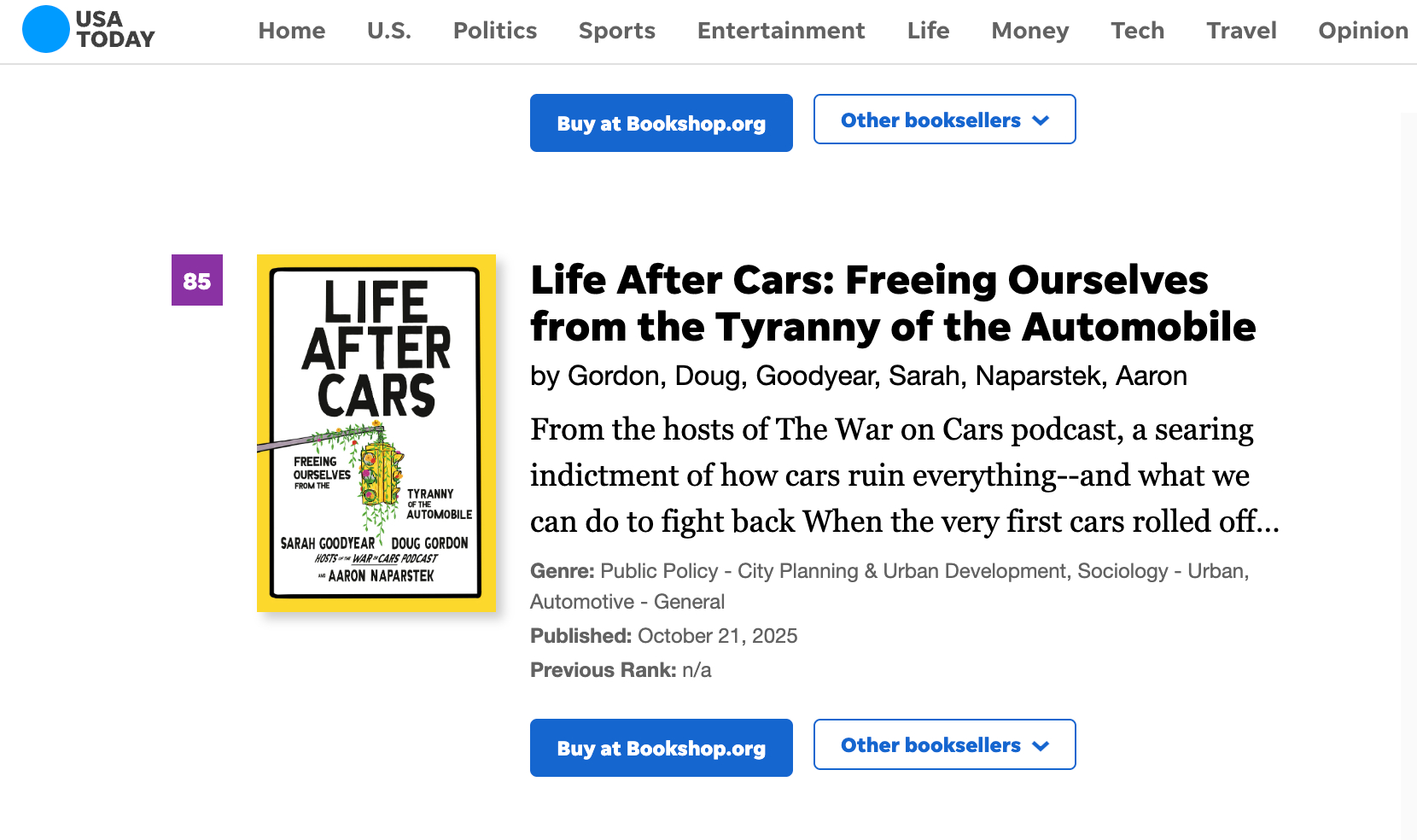The height and width of the screenshot is (840, 1417).
Task: Click the author names line
Action: click(x=859, y=376)
